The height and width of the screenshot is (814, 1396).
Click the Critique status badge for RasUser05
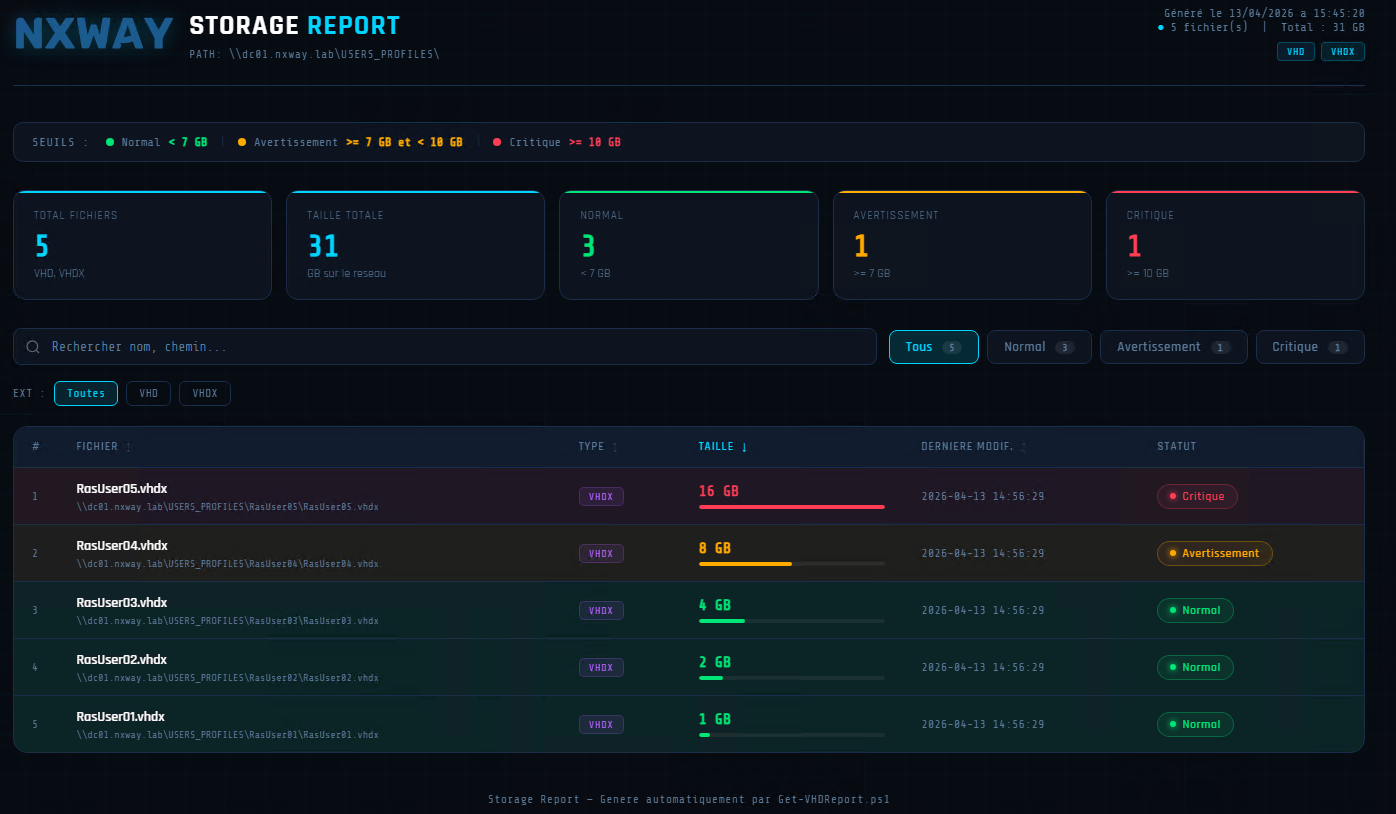[1197, 497]
